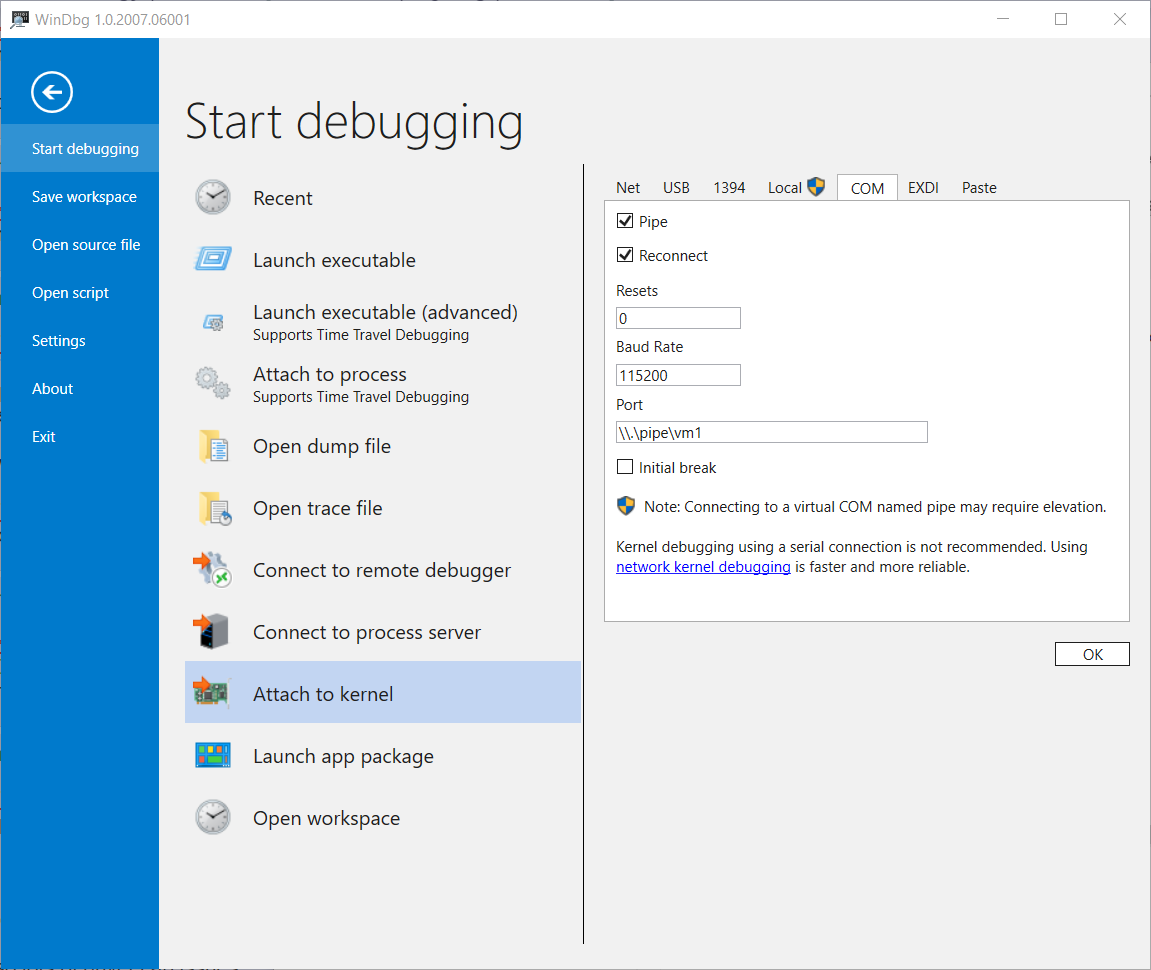1151x970 pixels.
Task: Click into the Baud Rate field
Action: pos(678,375)
